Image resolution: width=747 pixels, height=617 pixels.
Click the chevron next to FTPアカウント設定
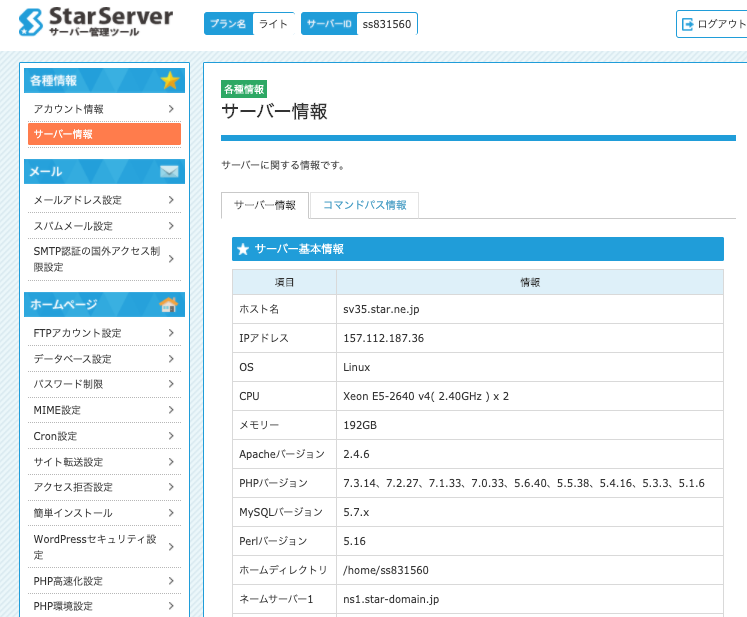171,333
